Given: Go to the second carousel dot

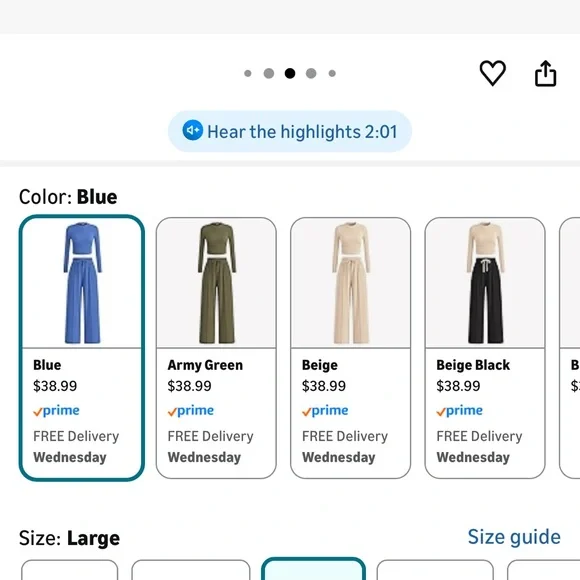Looking at the screenshot, I should (269, 73).
